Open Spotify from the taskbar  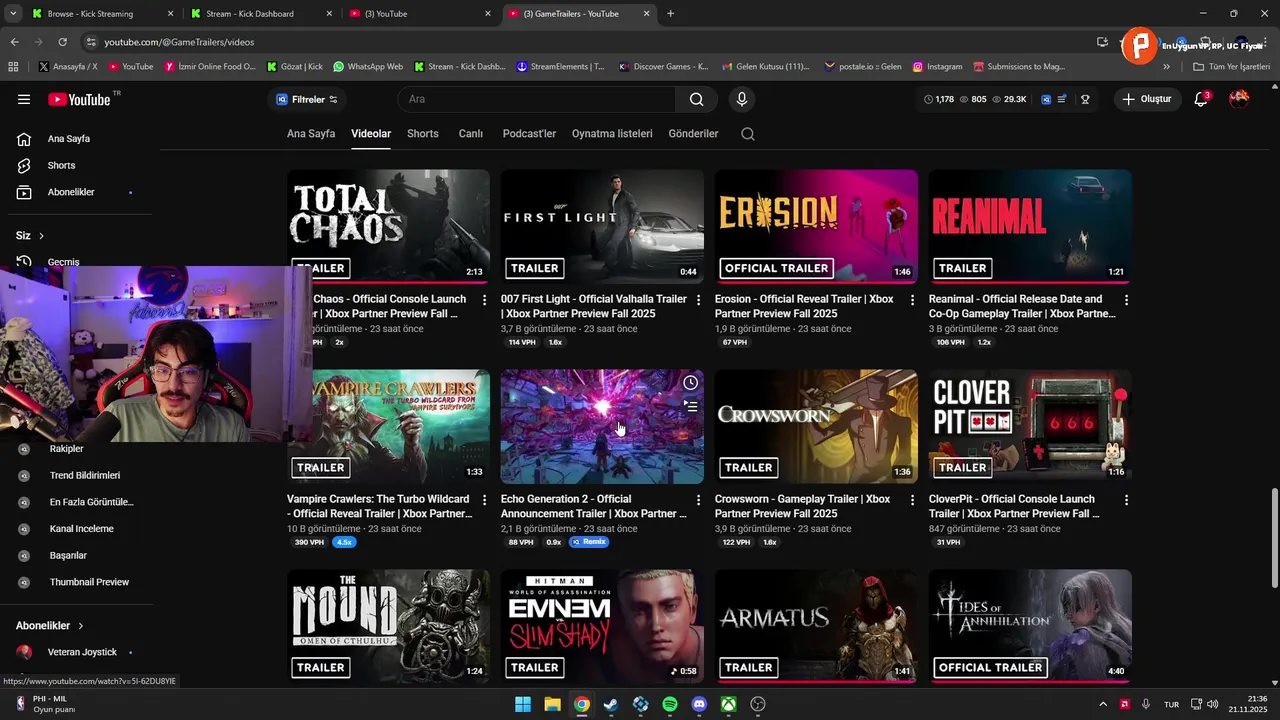coord(670,704)
